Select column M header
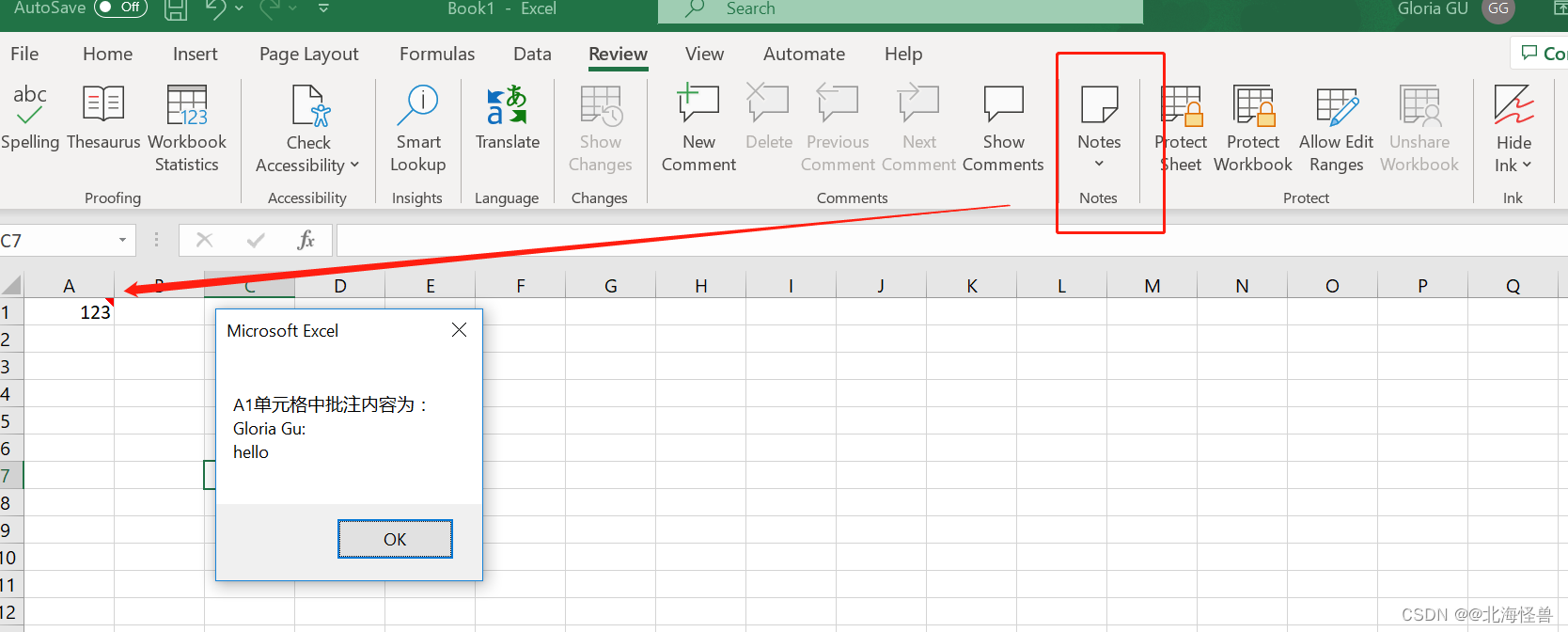1568x632 pixels. coord(1152,286)
